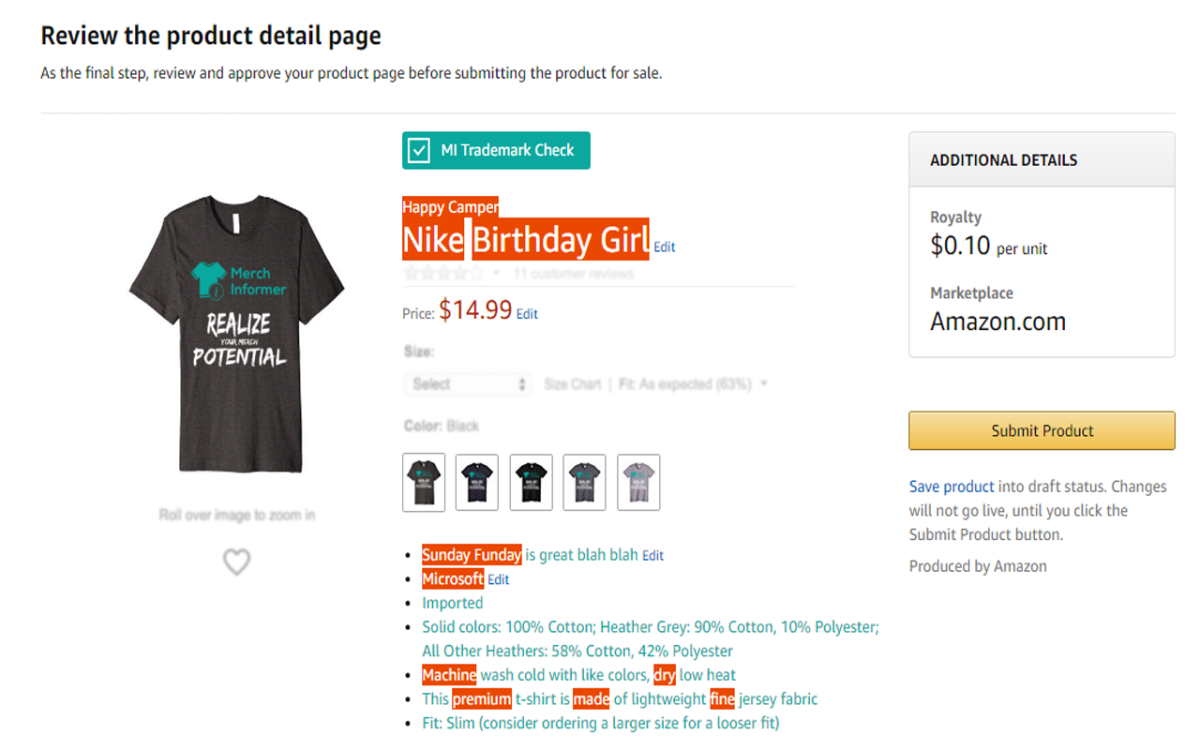Choose the fifth light grey shirt swatch
Screen dimensions: 1200x750
638,482
